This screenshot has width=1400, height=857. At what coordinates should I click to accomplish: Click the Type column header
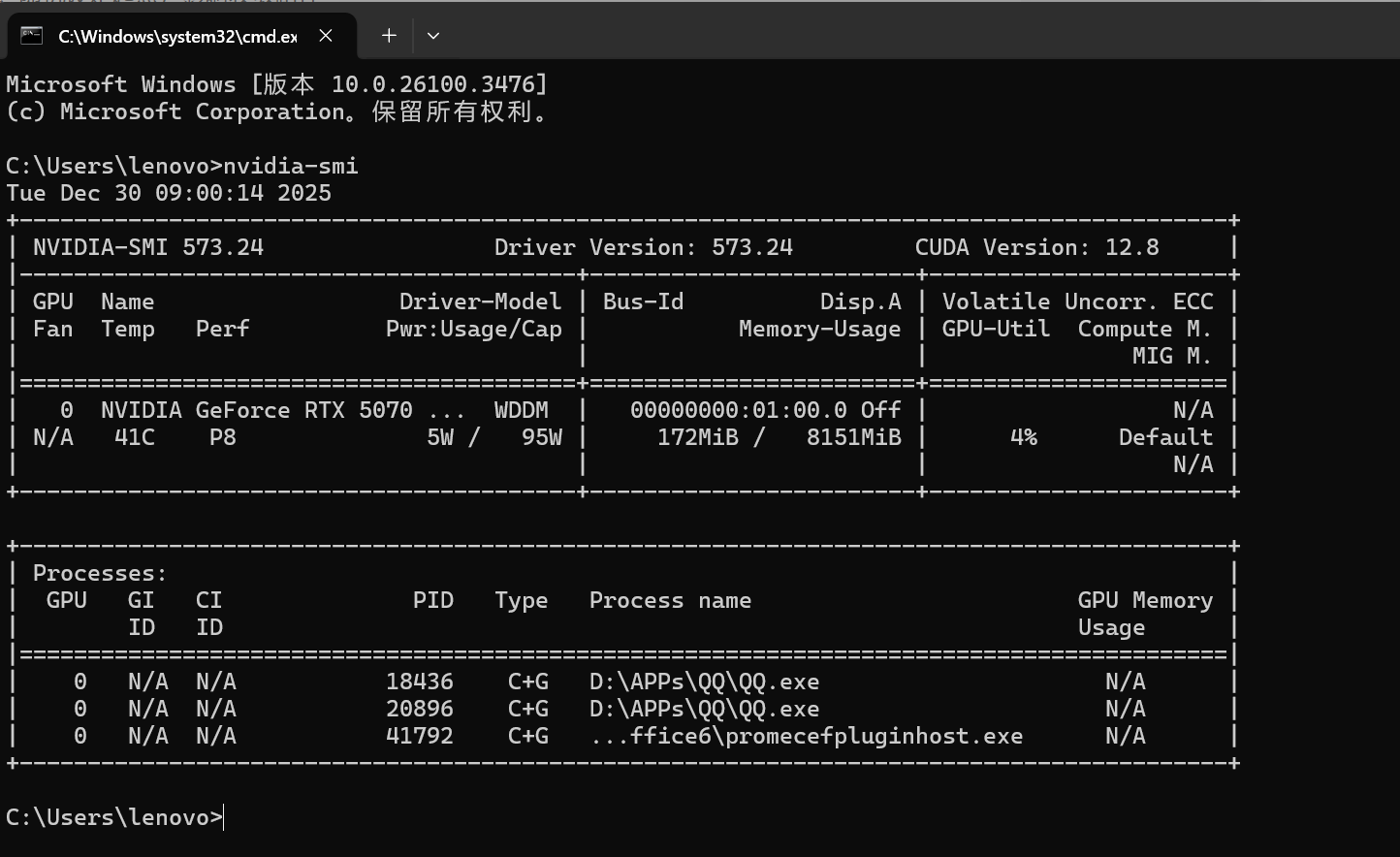pyautogui.click(x=522, y=600)
